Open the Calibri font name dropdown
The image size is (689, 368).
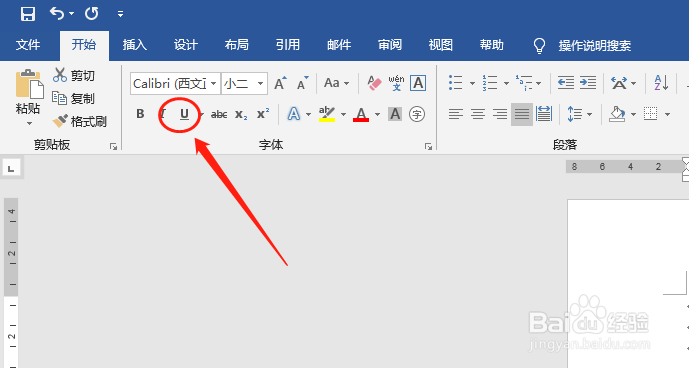213,83
